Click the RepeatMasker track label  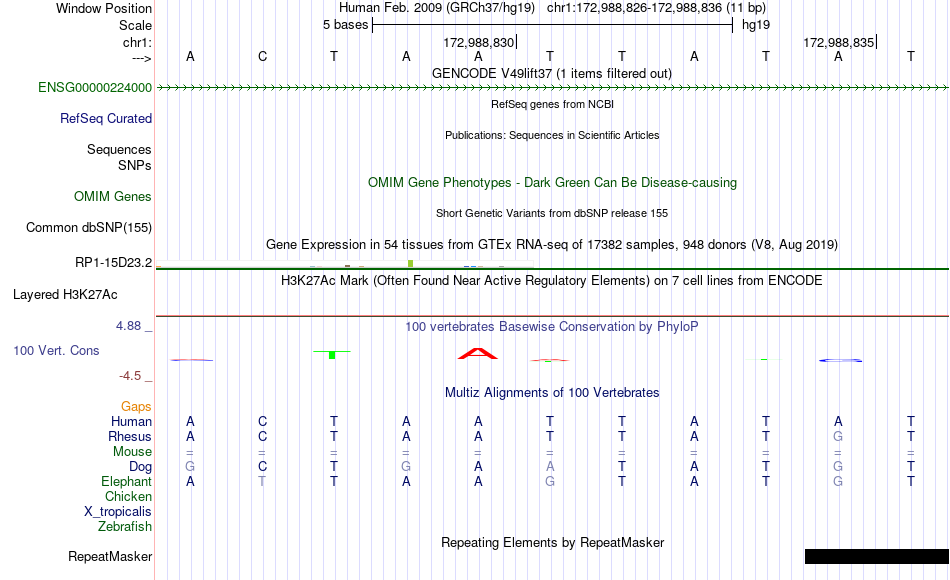coord(110,557)
